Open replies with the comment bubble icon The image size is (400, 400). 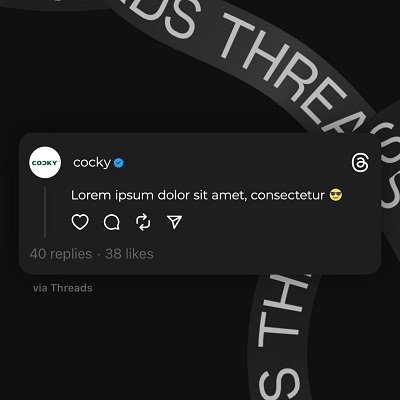[x=112, y=222]
